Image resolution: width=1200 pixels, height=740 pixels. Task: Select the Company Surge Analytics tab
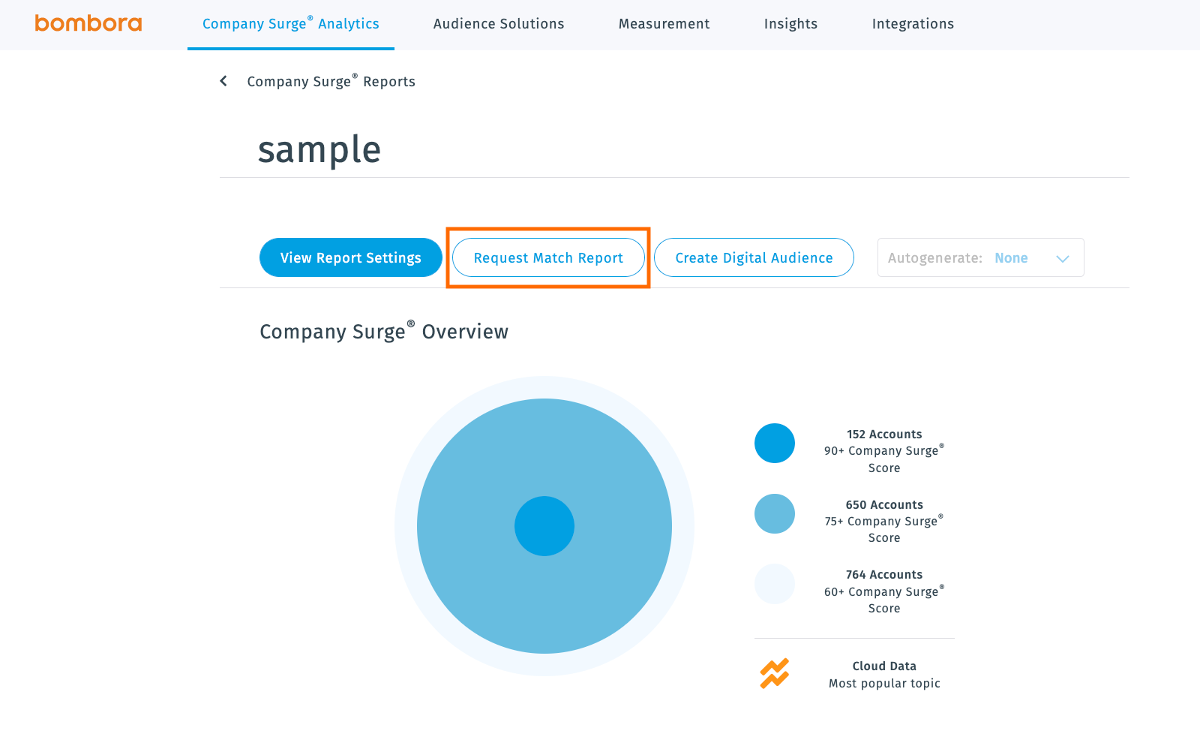pyautogui.click(x=290, y=23)
